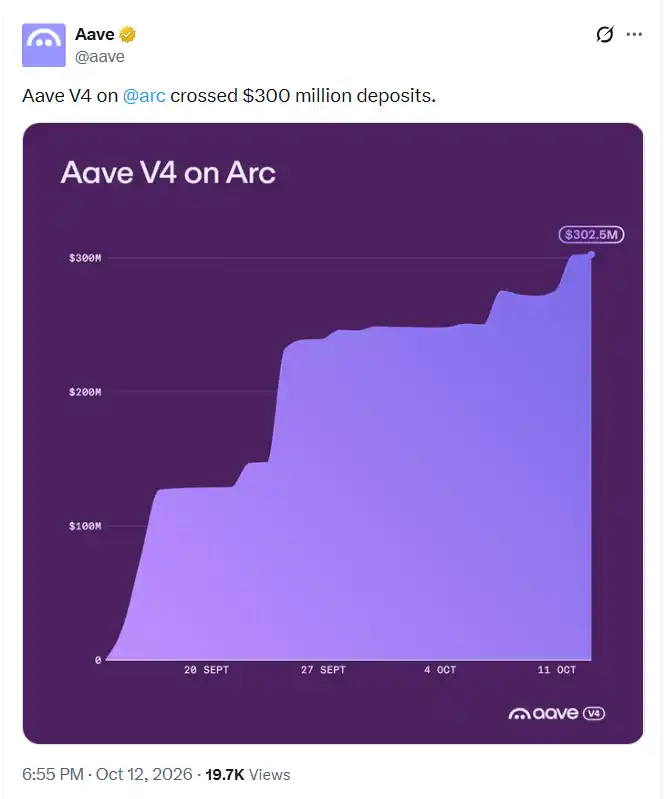This screenshot has width=665, height=799.
Task: Click the 19.7K Views count
Action: click(248, 775)
